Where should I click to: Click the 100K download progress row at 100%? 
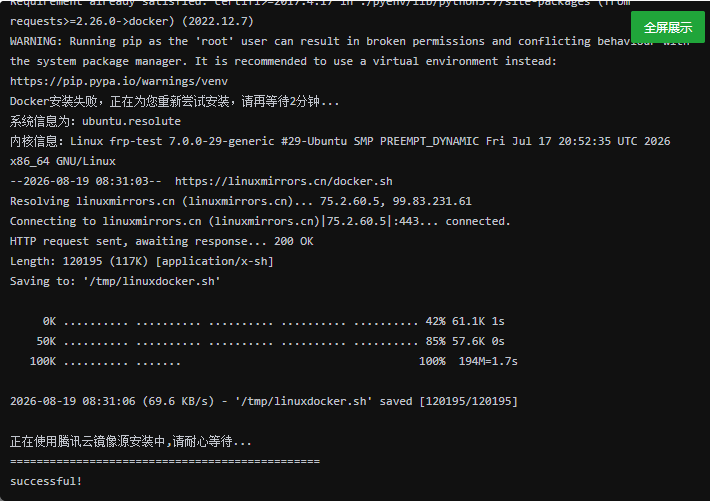coord(273,361)
